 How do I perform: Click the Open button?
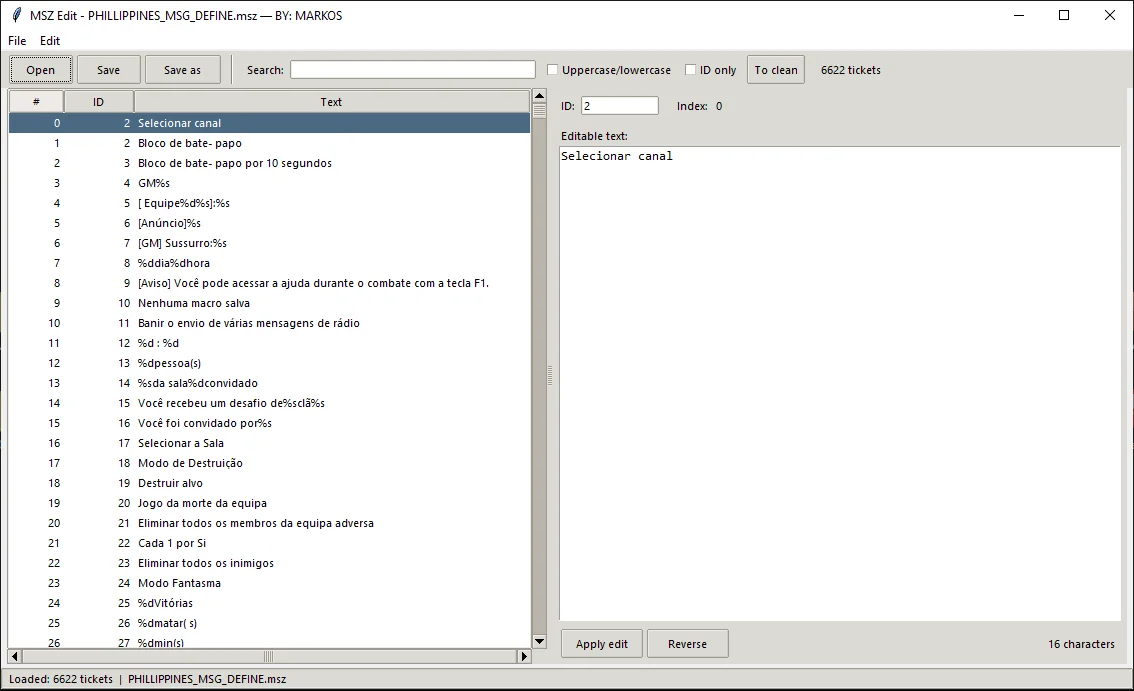pyautogui.click(x=40, y=70)
